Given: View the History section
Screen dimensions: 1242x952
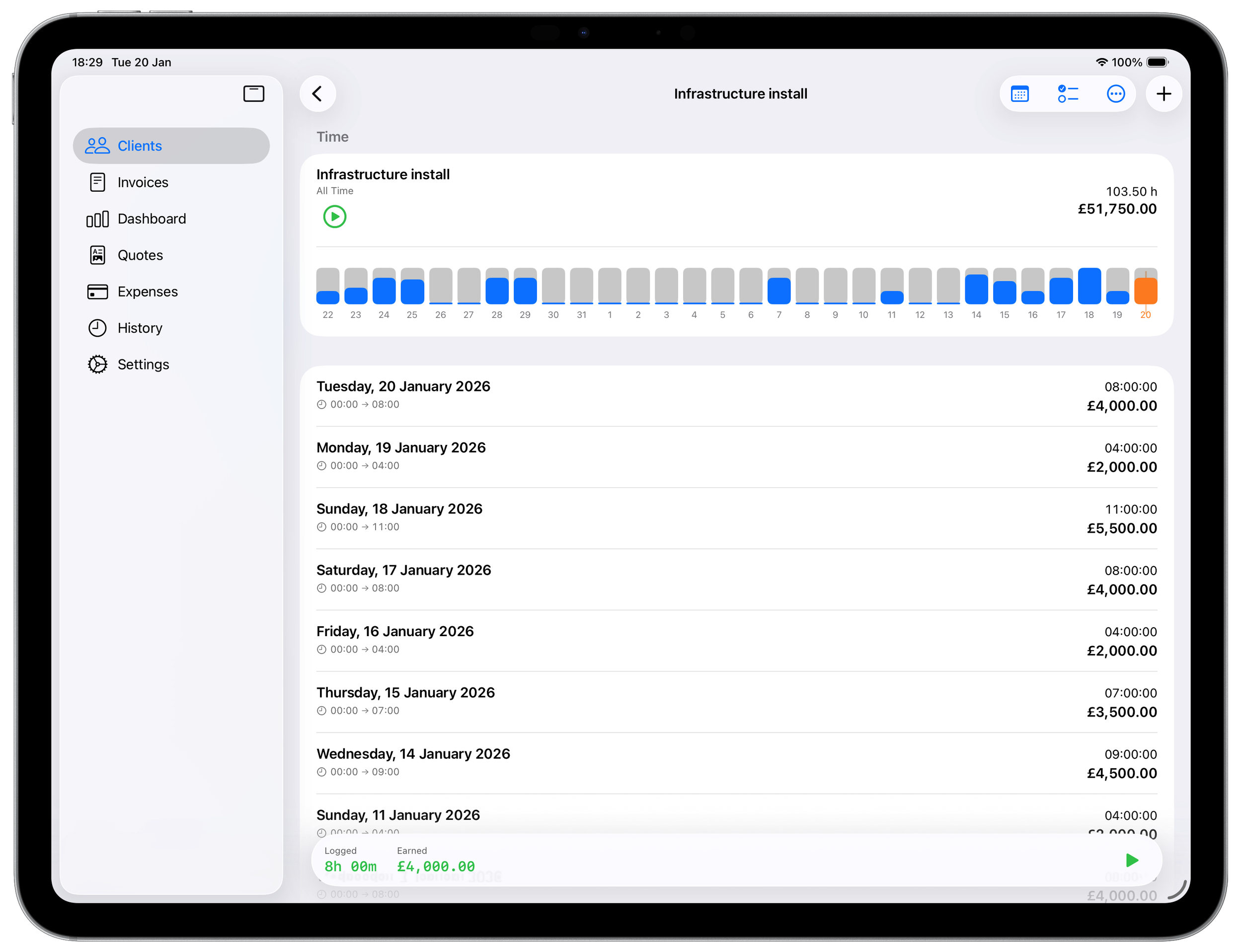Looking at the screenshot, I should pos(140,328).
